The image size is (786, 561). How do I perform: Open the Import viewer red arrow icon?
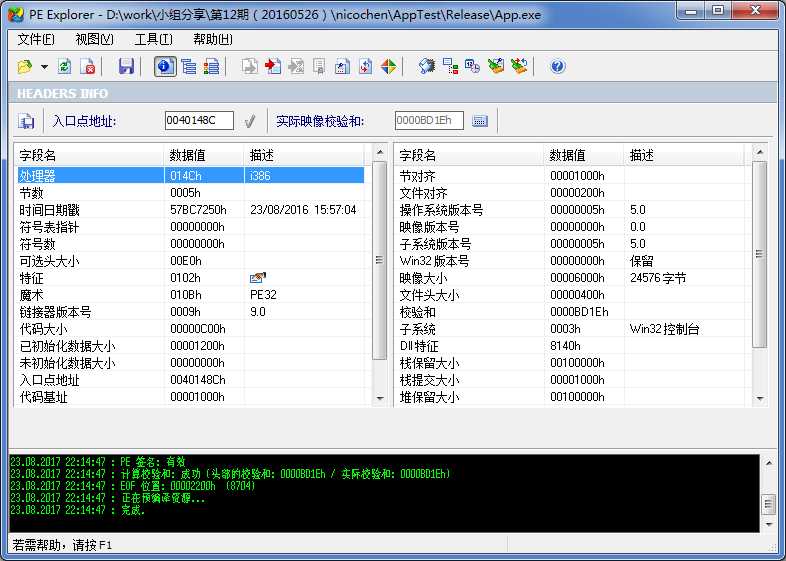[273, 66]
